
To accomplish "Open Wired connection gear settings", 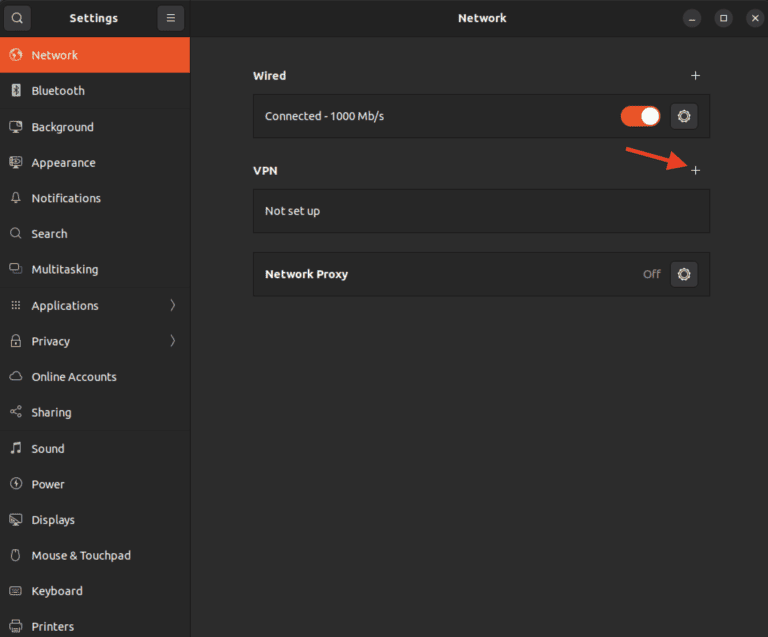I will point(684,116).
